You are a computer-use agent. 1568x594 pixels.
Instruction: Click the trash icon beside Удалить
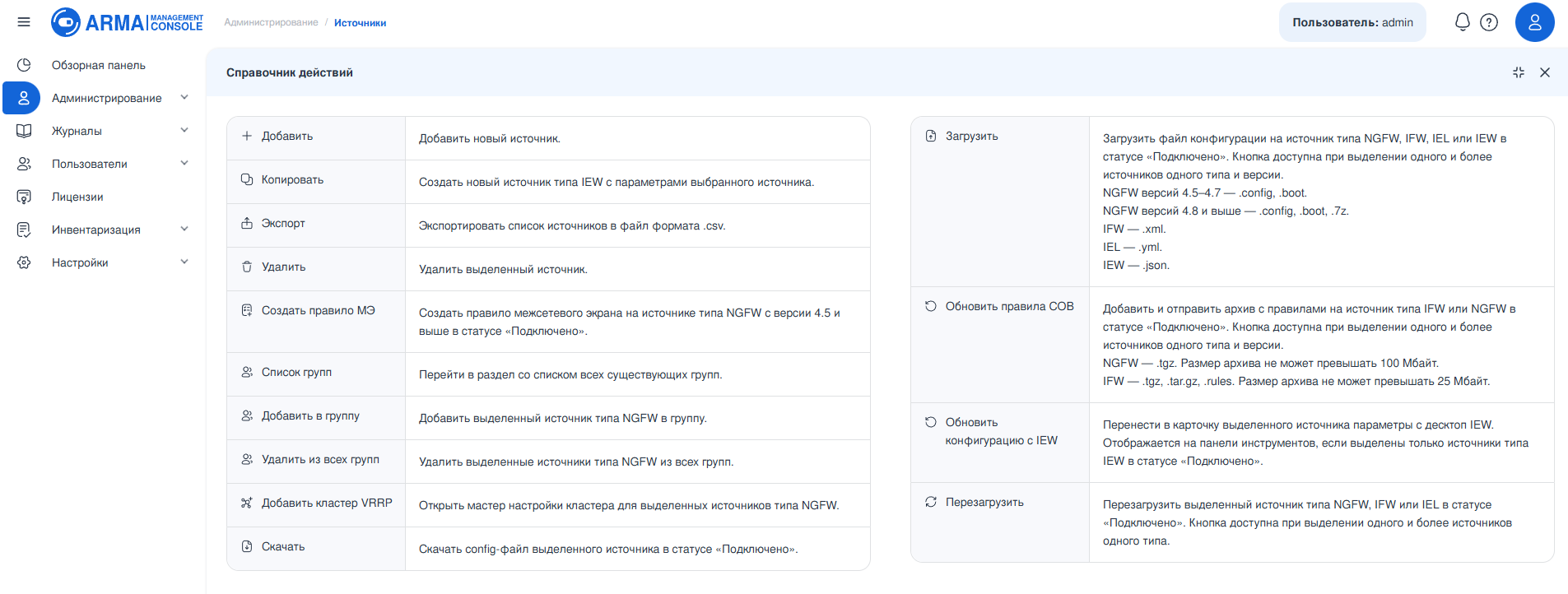247,267
